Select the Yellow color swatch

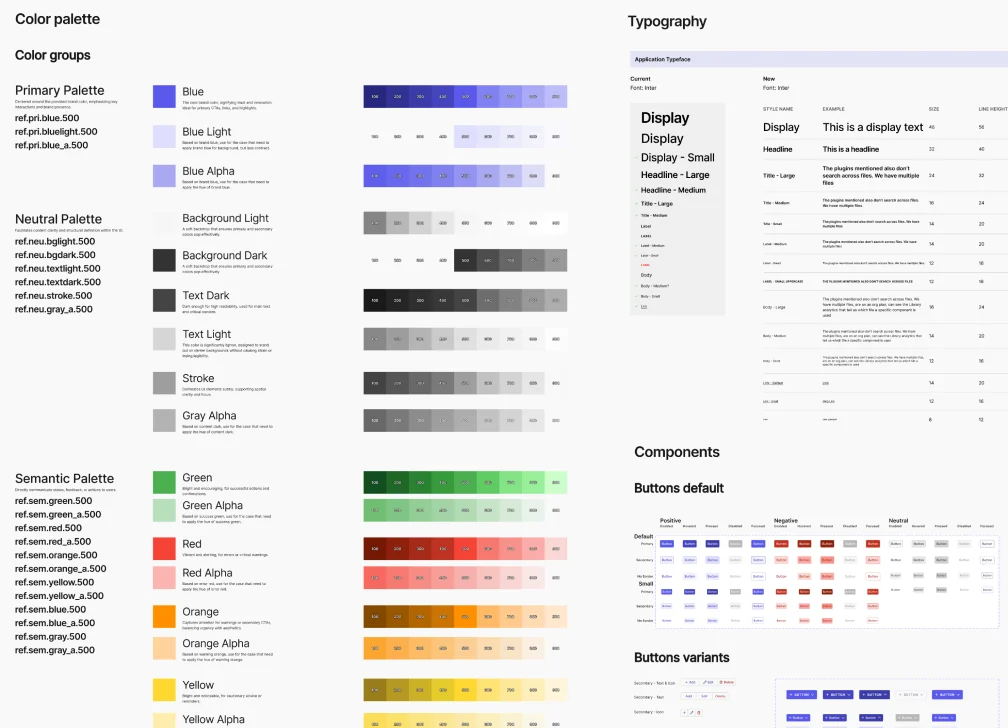(x=164, y=689)
